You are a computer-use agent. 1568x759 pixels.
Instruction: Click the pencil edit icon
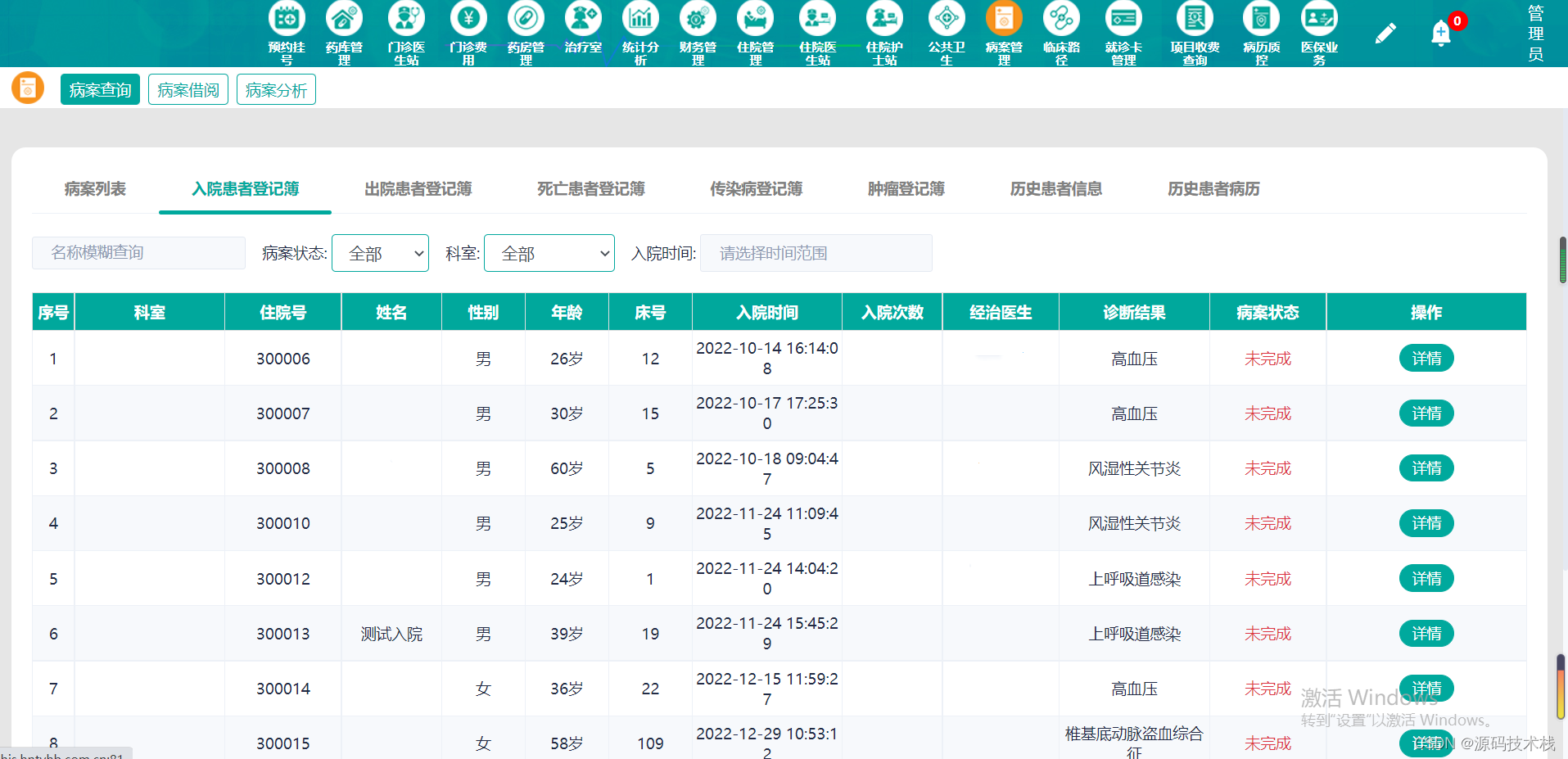pyautogui.click(x=1385, y=34)
